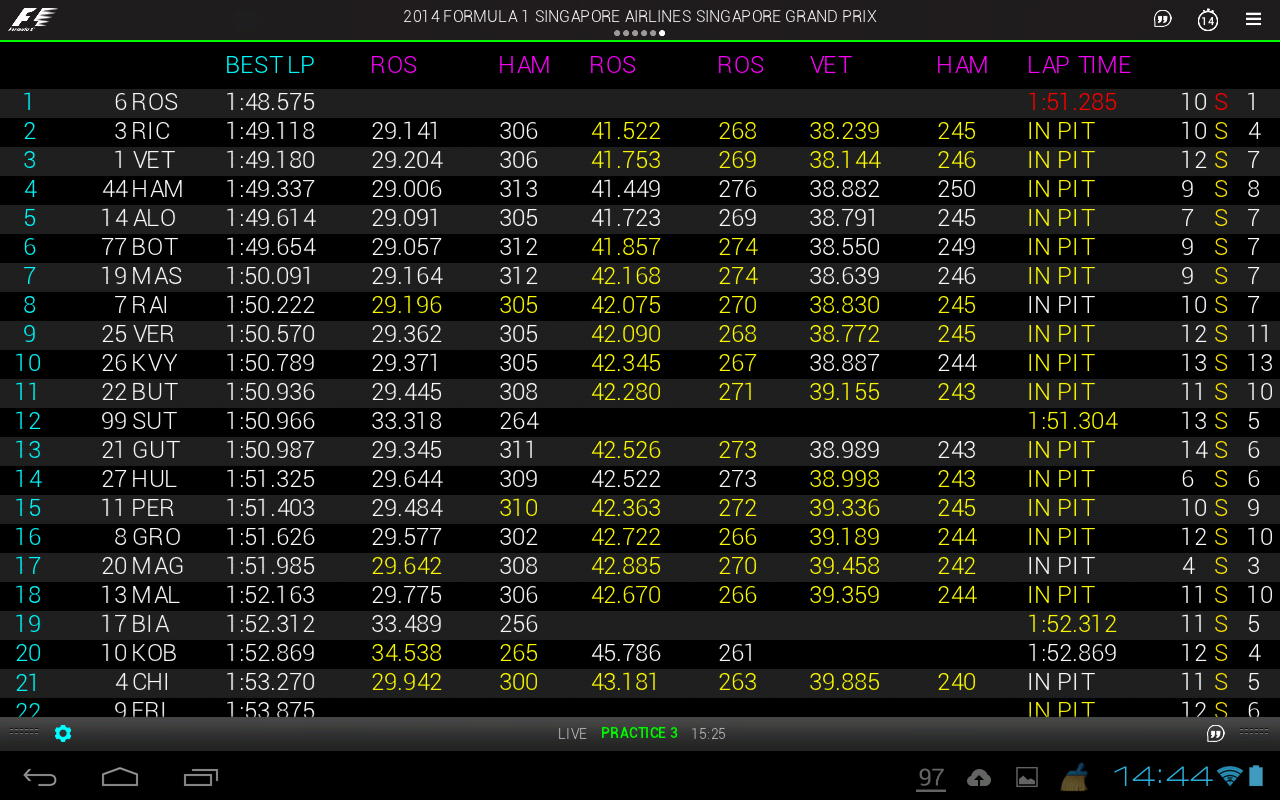Viewport: 1280px width, 800px height.
Task: Select driver row 10 KOB
Action: pos(640,653)
